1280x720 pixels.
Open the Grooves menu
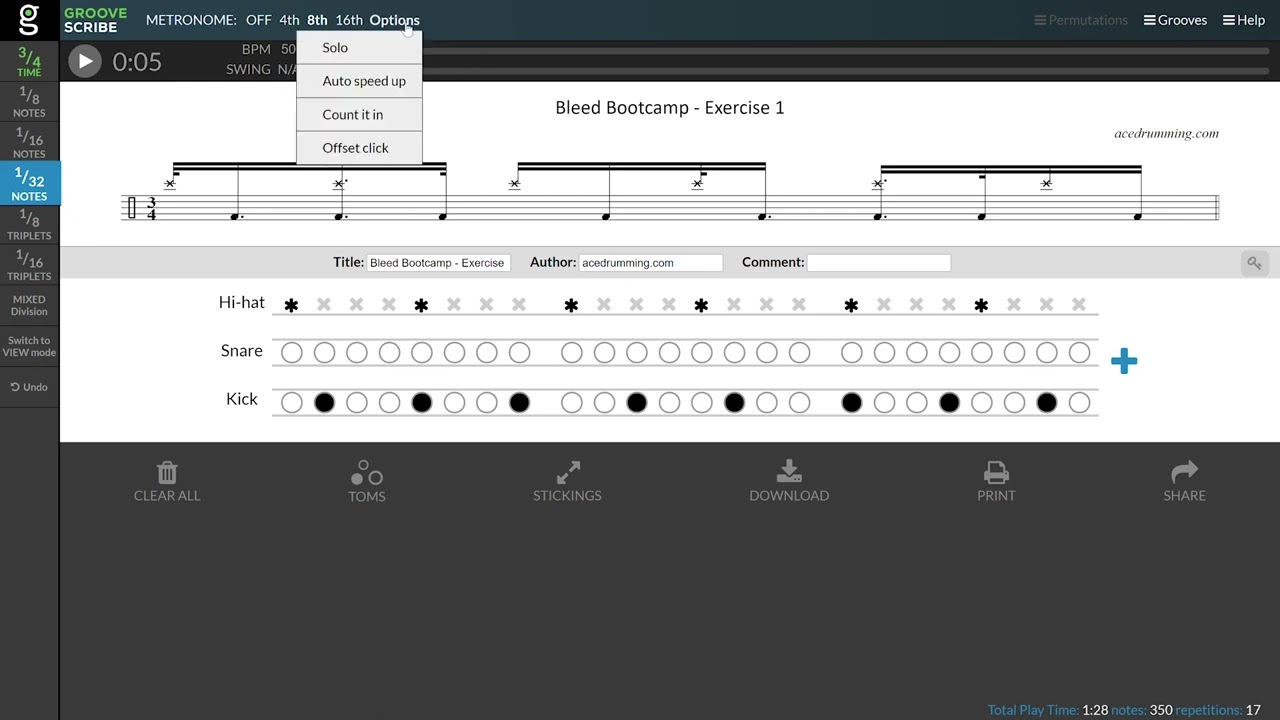tap(1175, 20)
